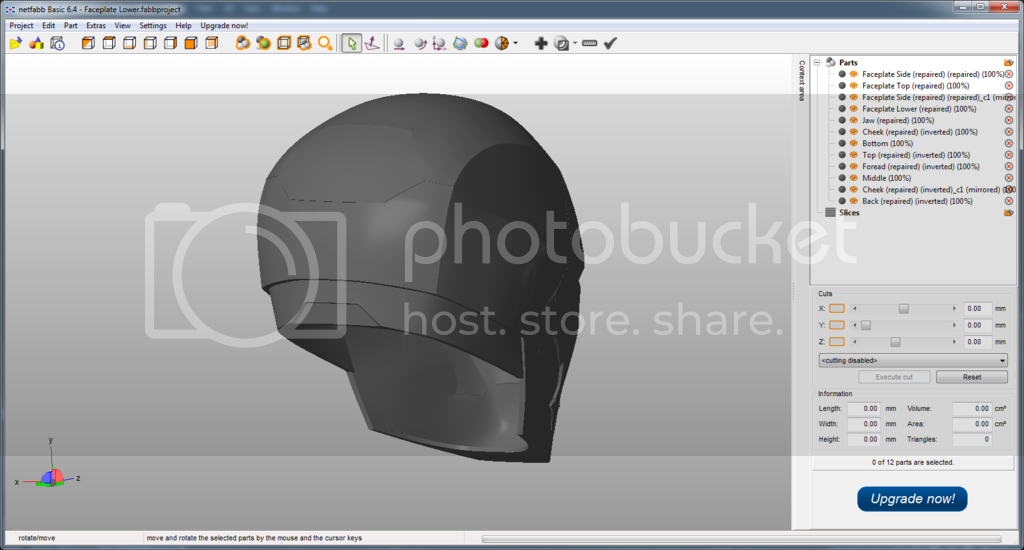Adjust the Y cut slider handle

(866, 325)
